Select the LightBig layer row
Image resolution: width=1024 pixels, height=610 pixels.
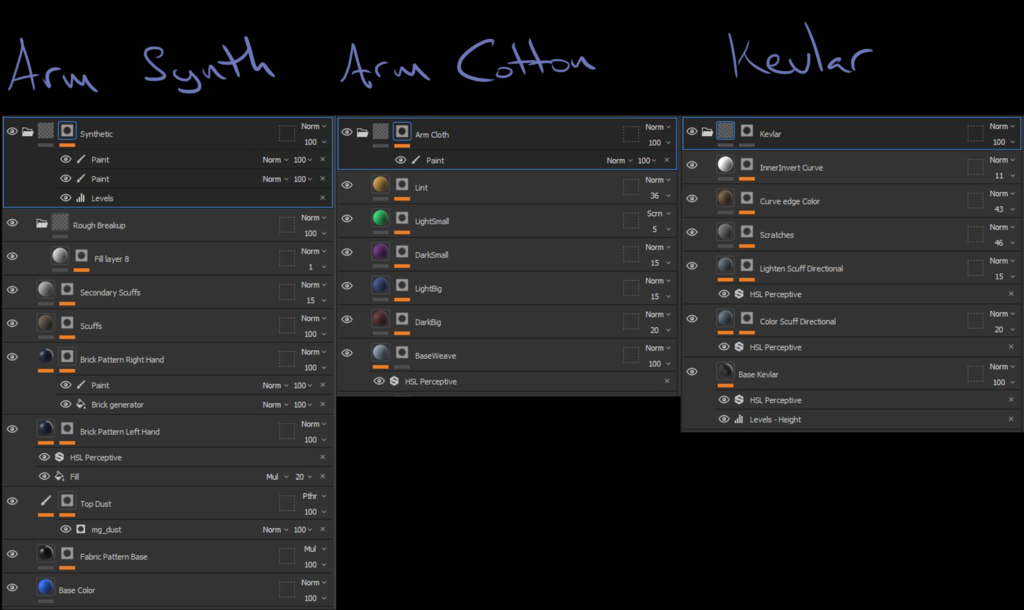click(x=507, y=288)
